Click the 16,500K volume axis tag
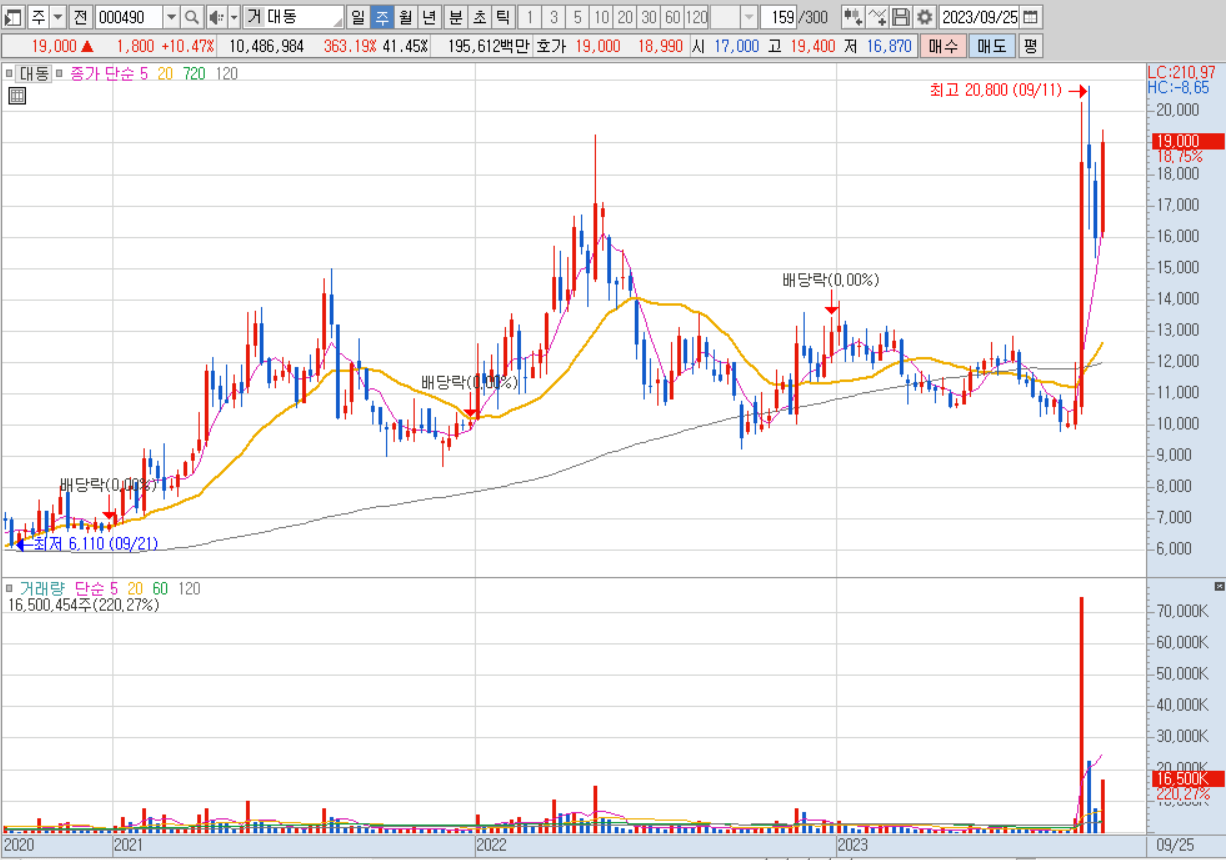Image resolution: width=1226 pixels, height=860 pixels. pos(1186,778)
